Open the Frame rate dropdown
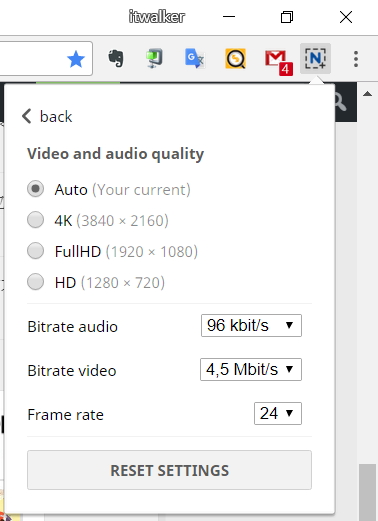The height and width of the screenshot is (521, 378). tap(278, 413)
